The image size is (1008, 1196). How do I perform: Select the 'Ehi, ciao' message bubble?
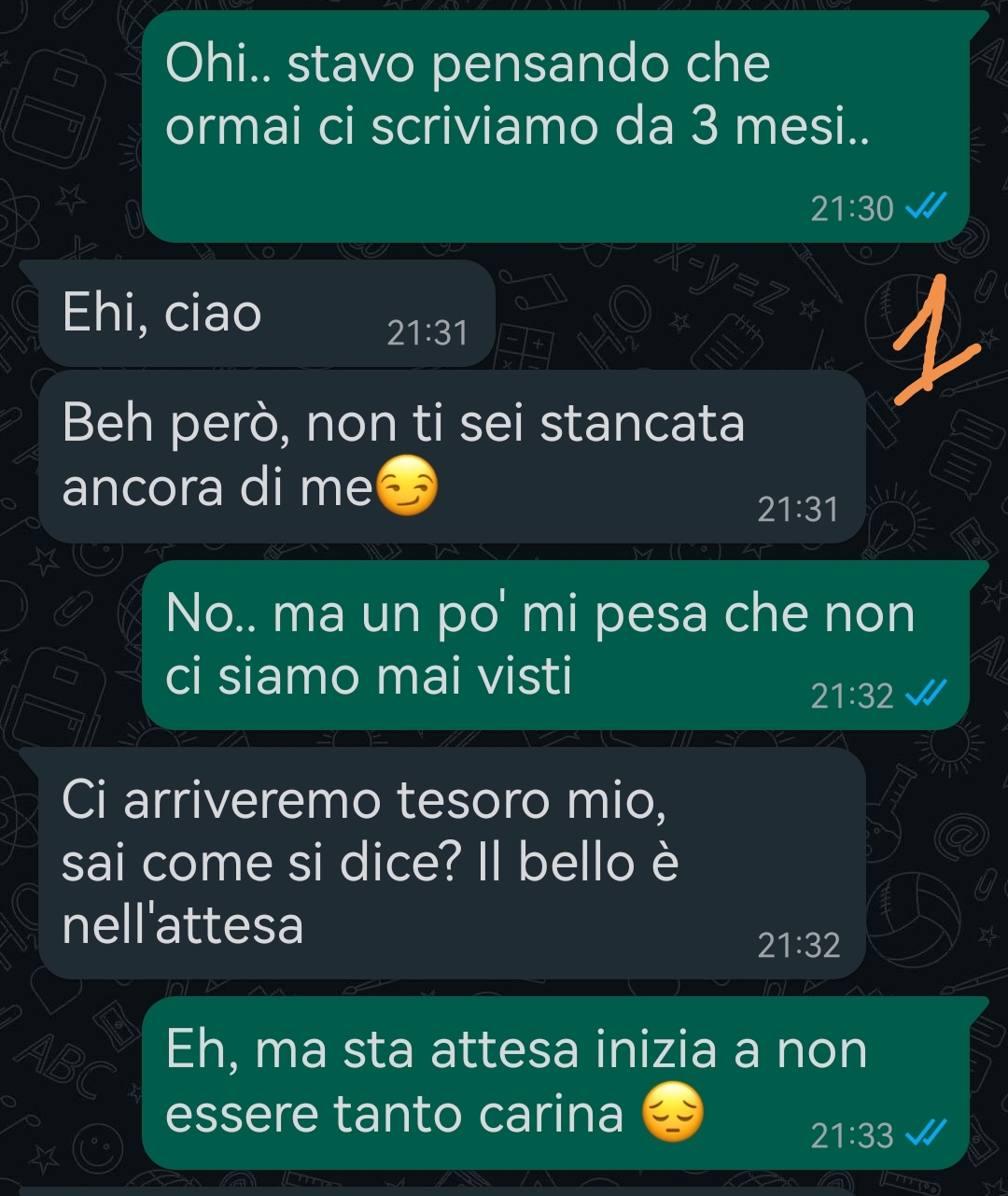tap(259, 314)
